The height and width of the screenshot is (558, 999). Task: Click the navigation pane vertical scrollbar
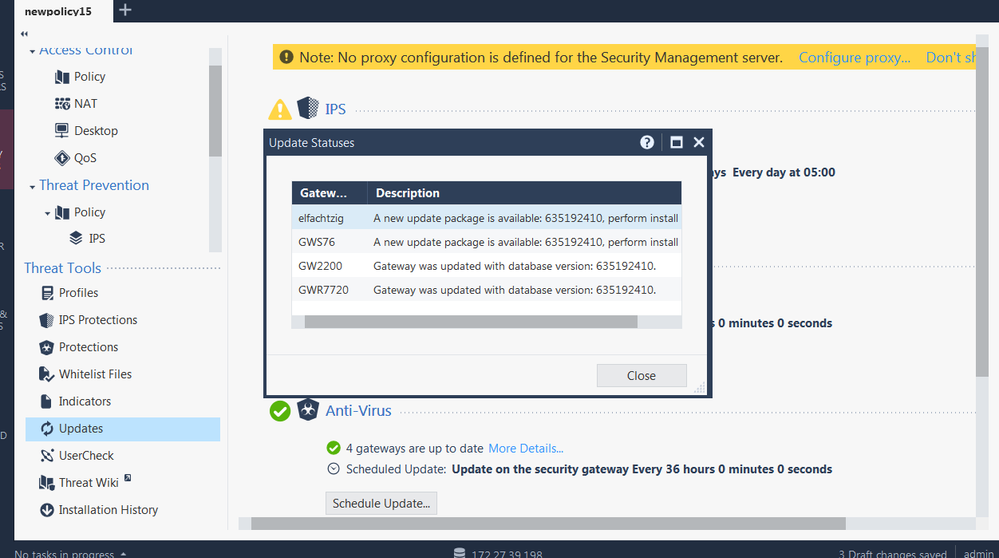[x=215, y=111]
